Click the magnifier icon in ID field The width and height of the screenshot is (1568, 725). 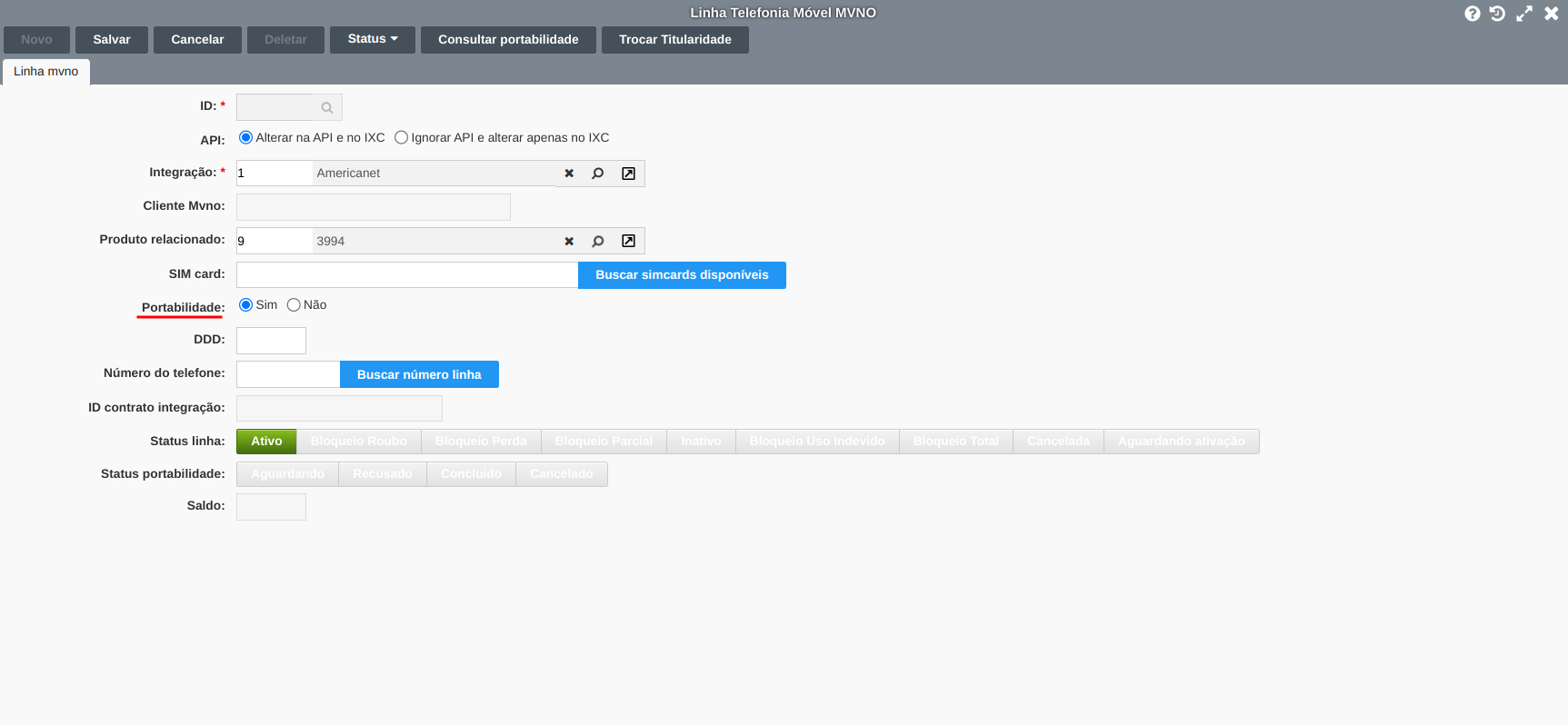[327, 108]
